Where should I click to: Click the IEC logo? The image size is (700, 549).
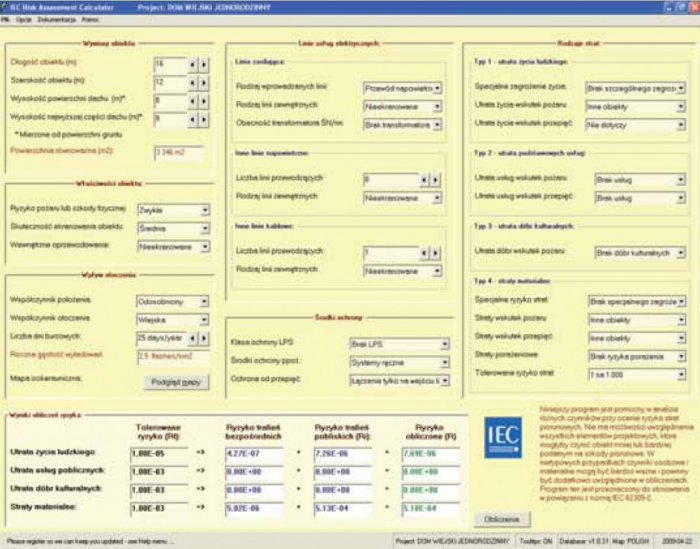coord(503,437)
